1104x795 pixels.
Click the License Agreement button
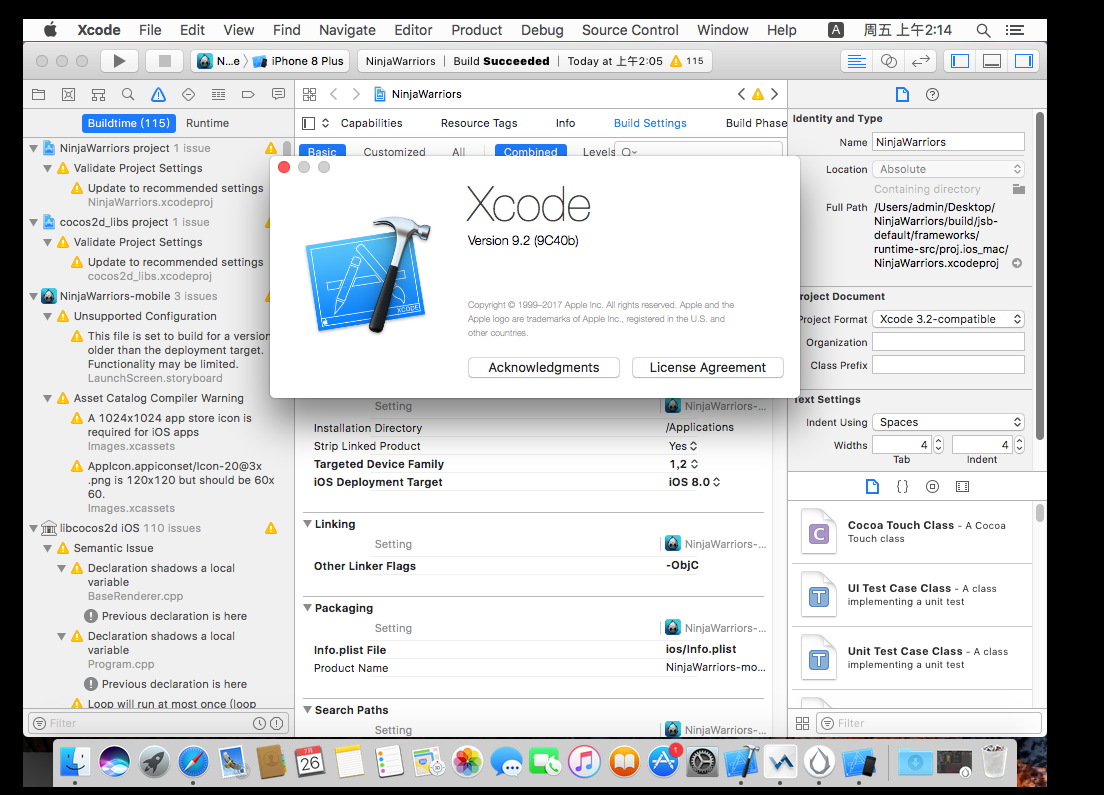[x=708, y=368]
